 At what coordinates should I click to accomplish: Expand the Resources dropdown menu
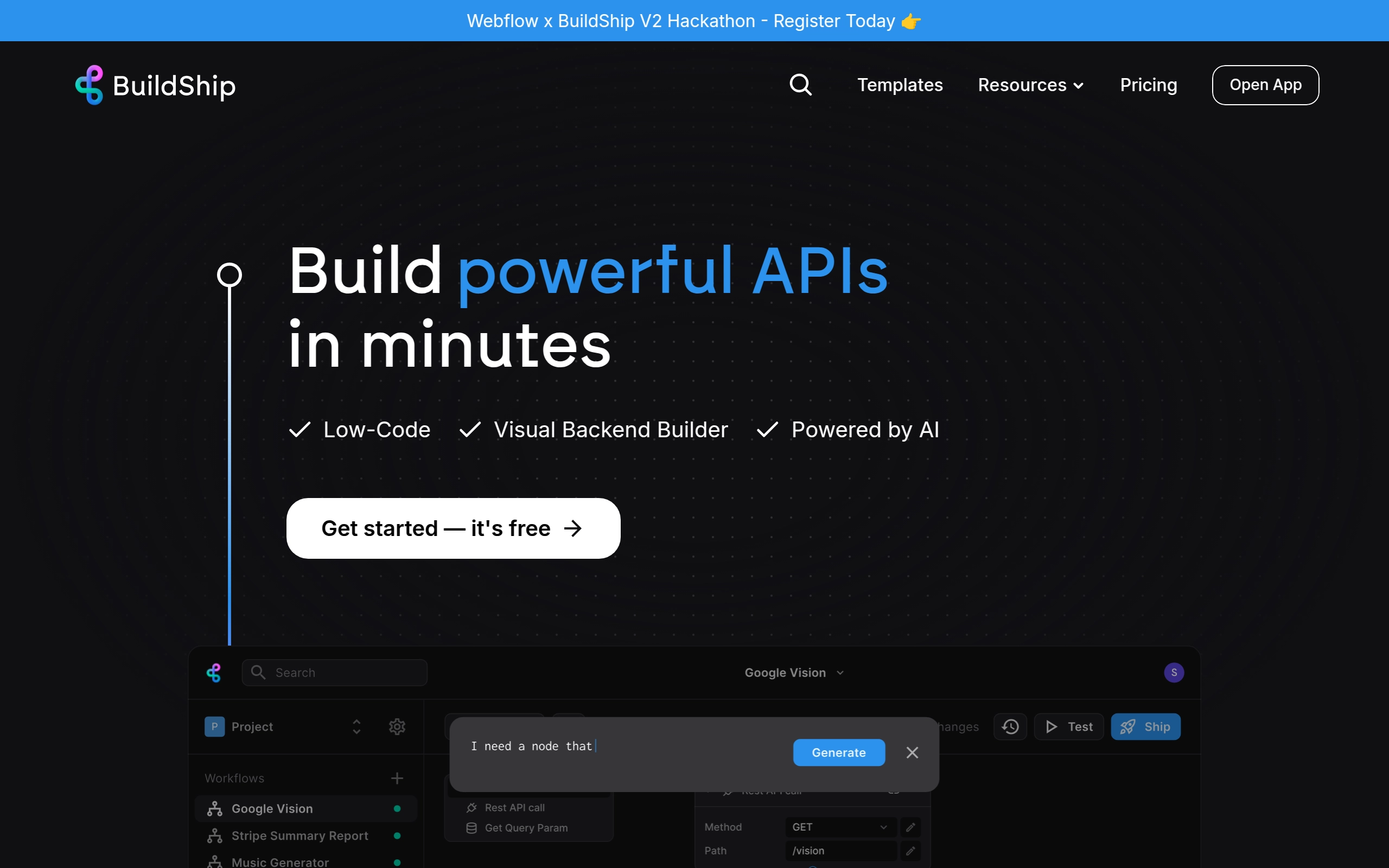[1031, 85]
